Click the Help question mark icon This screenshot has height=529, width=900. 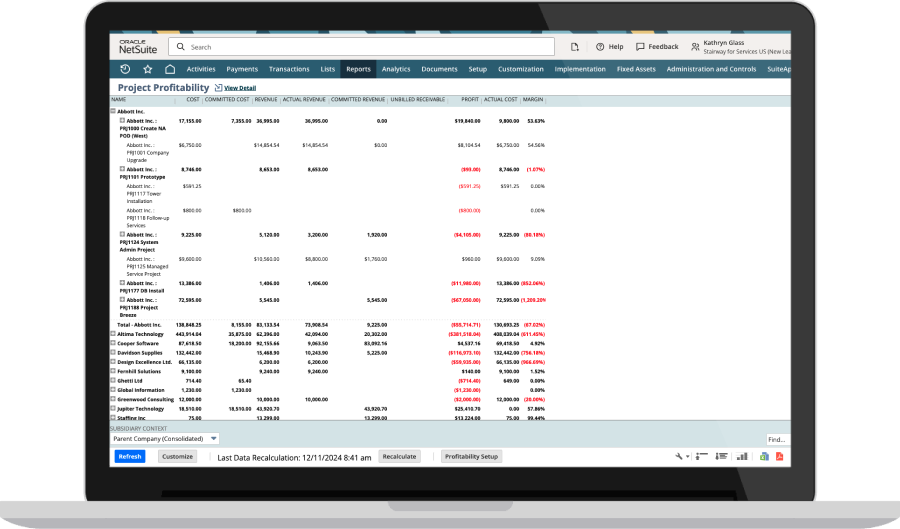(600, 46)
